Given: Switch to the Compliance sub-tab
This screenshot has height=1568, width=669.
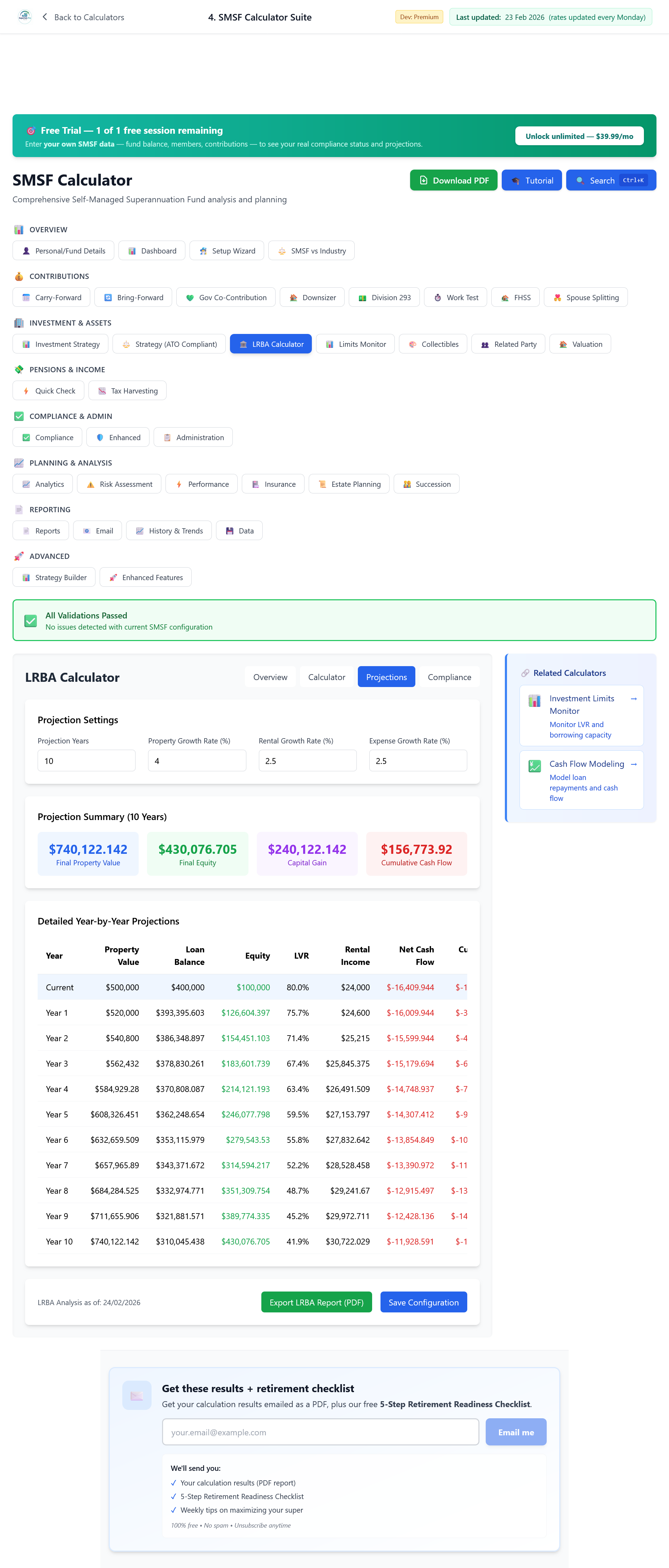Looking at the screenshot, I should click(x=449, y=677).
